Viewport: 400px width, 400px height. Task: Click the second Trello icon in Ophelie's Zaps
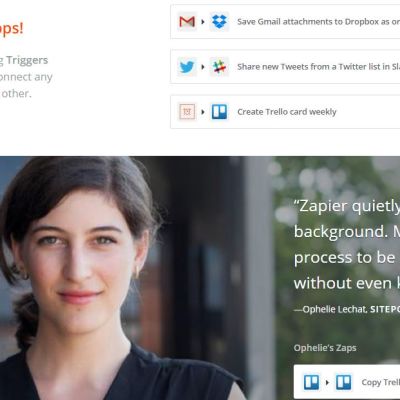tap(343, 382)
